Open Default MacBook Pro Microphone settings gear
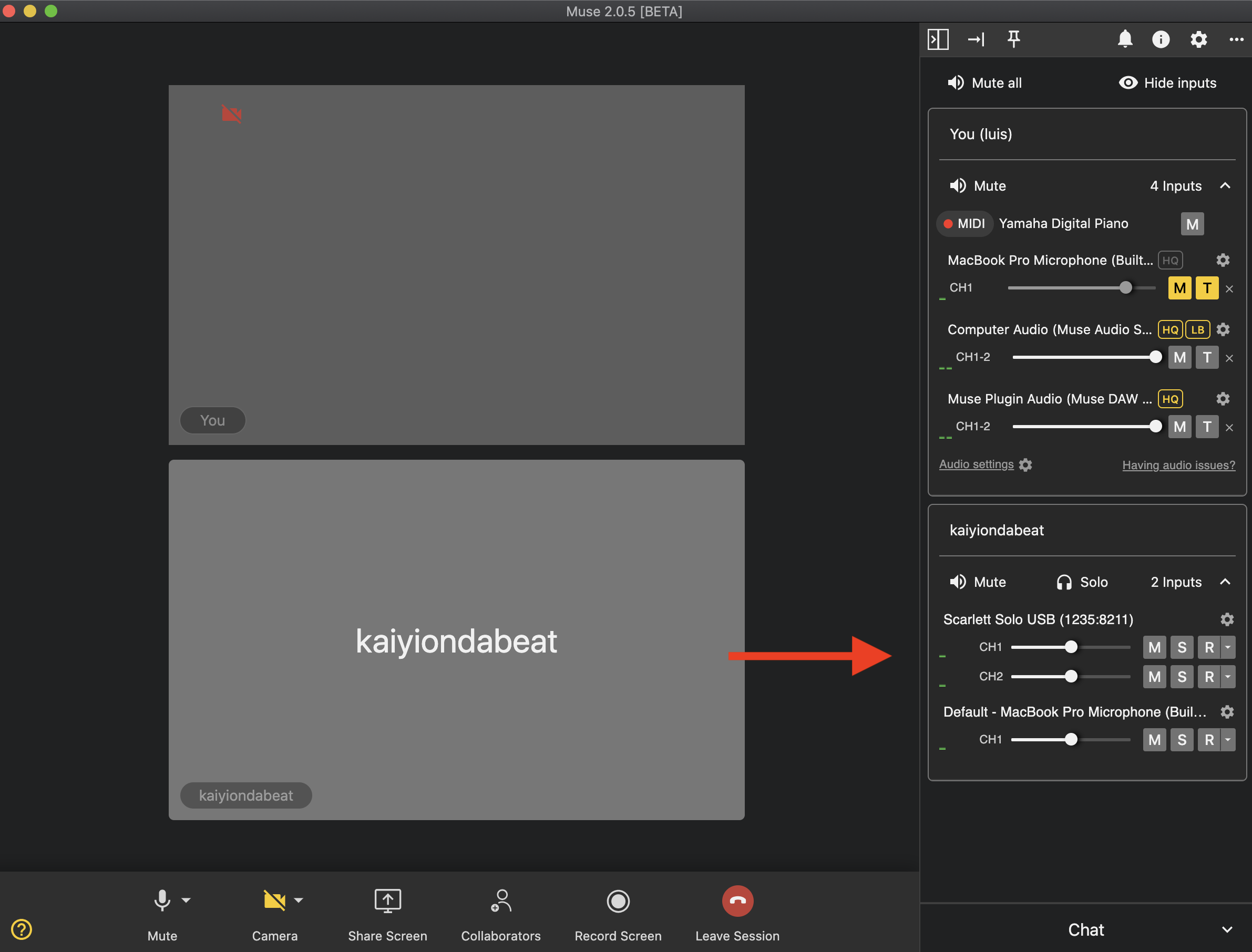The image size is (1252, 952). coord(1227,712)
